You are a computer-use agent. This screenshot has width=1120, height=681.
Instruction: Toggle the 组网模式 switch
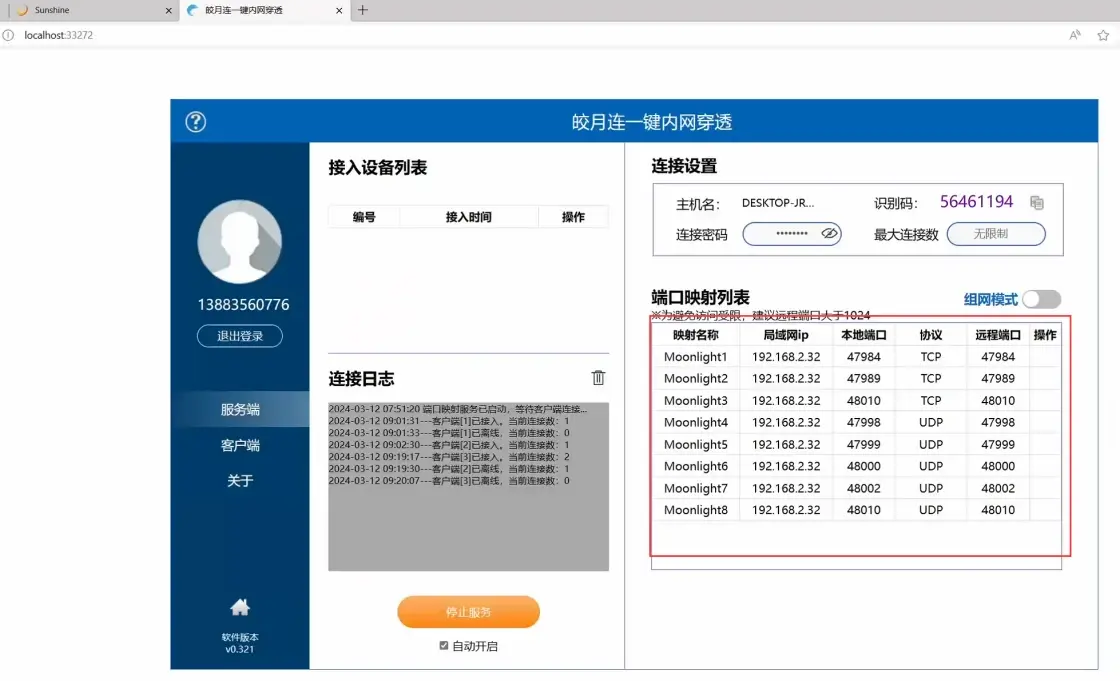click(1041, 299)
